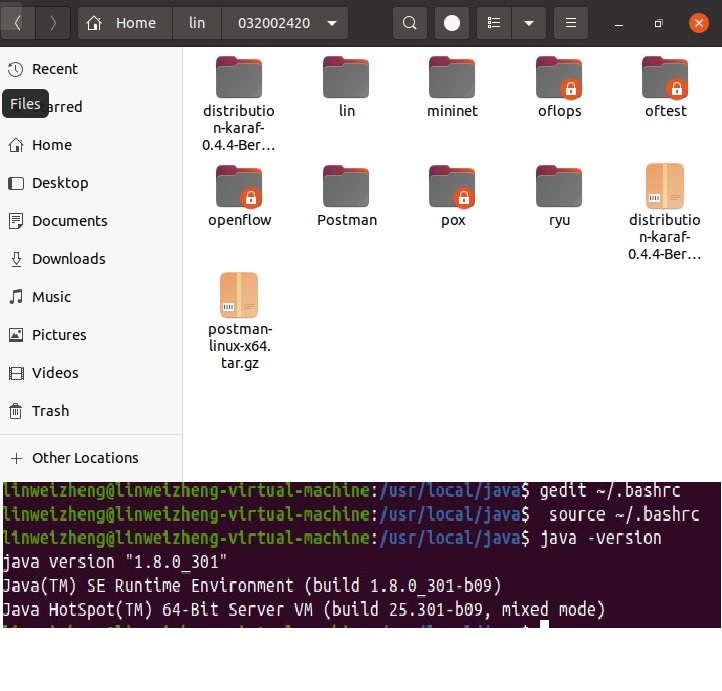
Task: Open the search tool in Files
Action: pos(409,23)
